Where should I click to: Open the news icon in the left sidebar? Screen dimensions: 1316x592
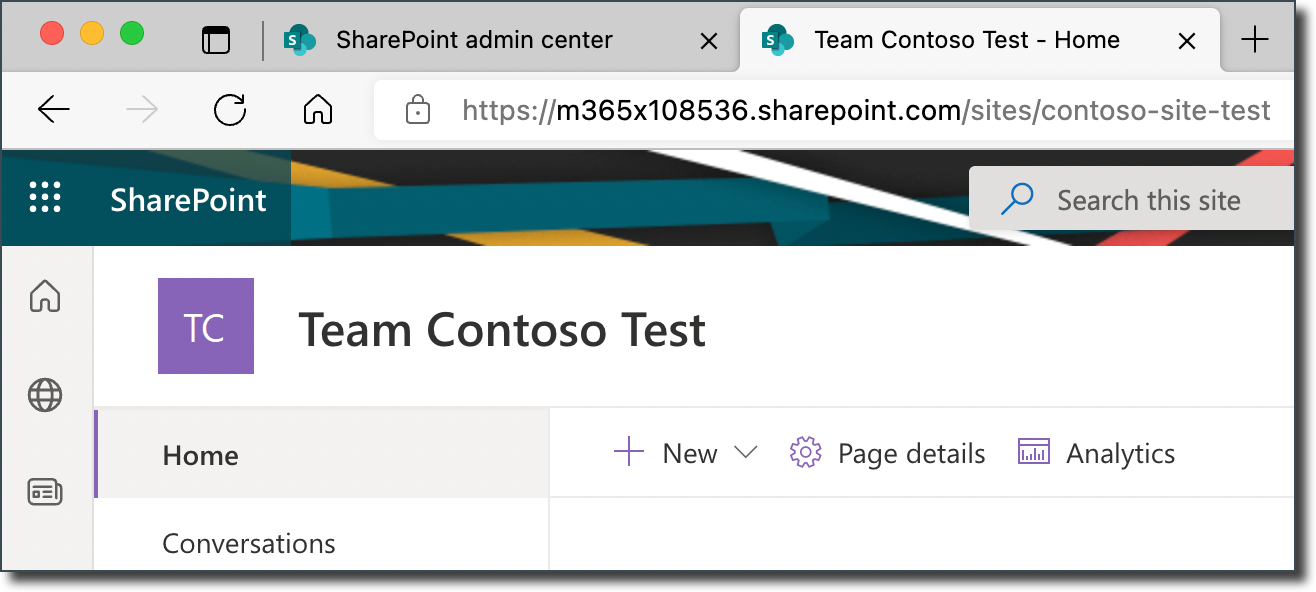(46, 492)
